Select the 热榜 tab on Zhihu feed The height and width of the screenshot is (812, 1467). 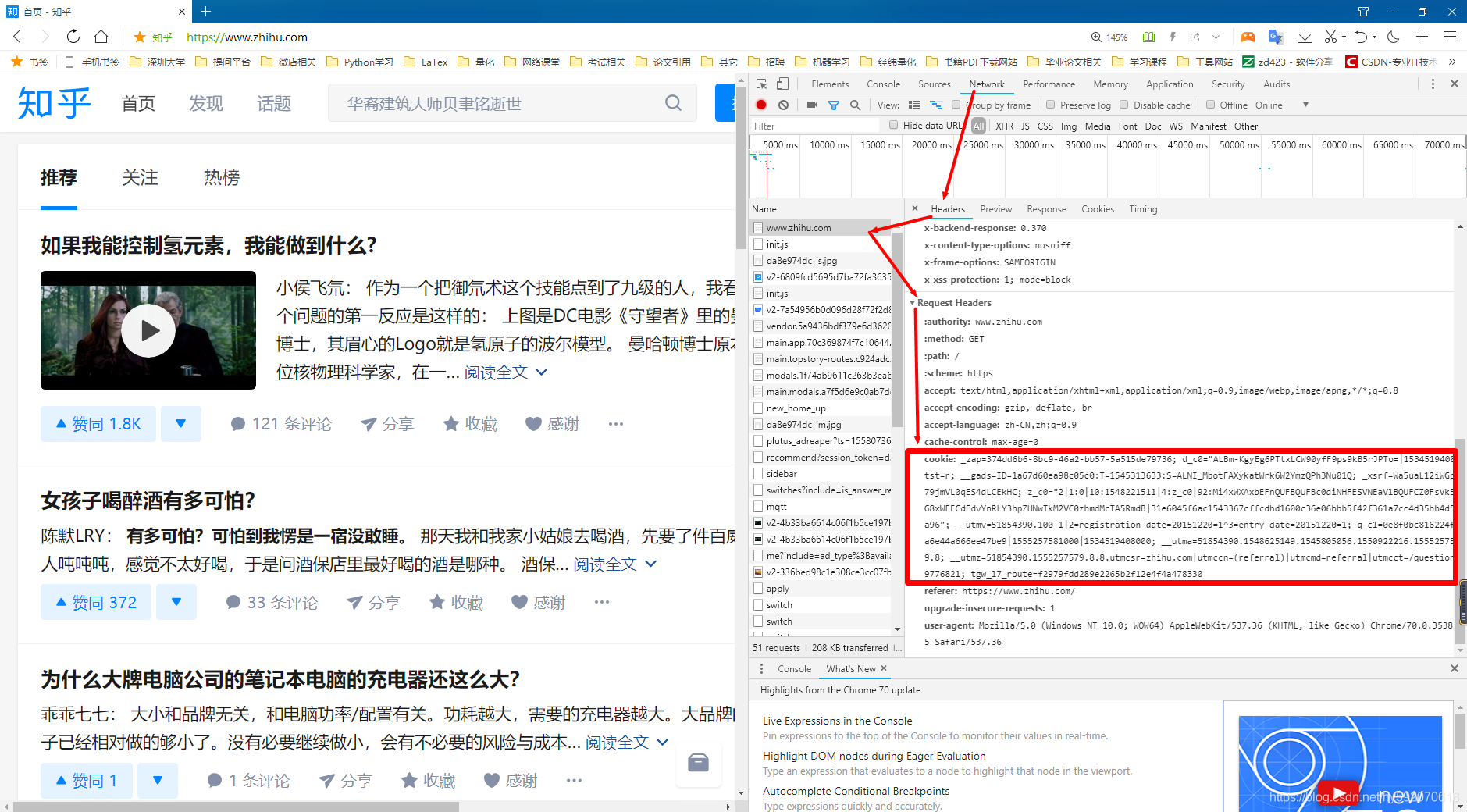pyautogui.click(x=222, y=178)
